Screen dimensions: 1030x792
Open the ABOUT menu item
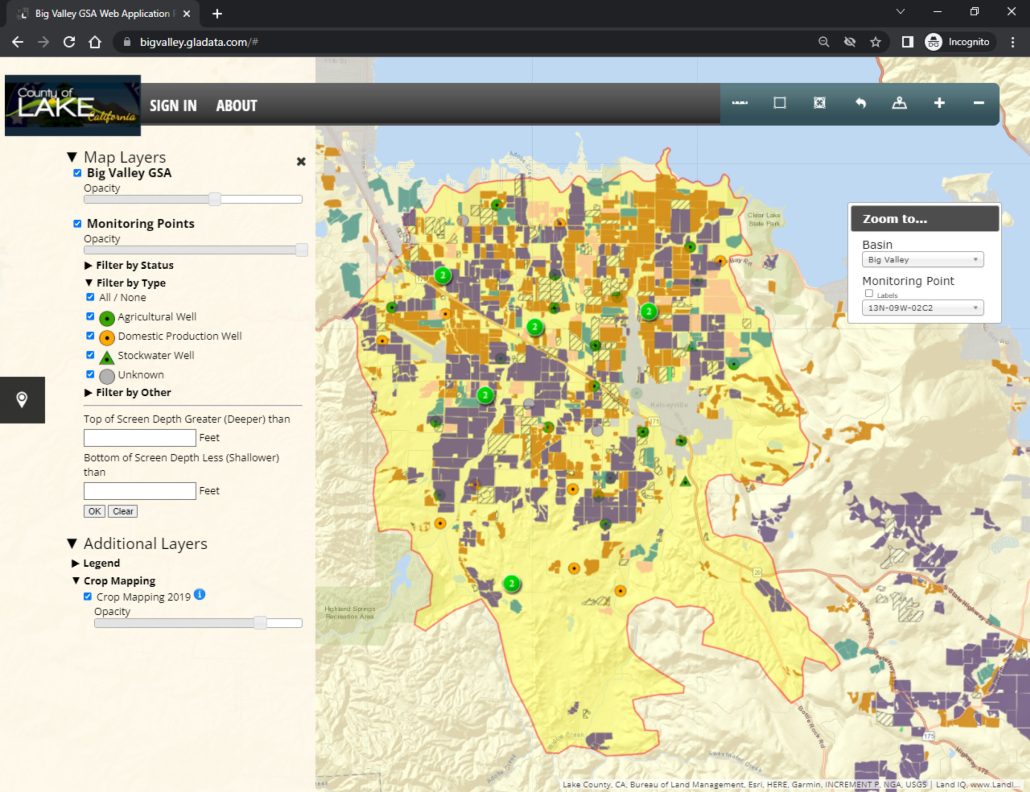[x=236, y=106]
